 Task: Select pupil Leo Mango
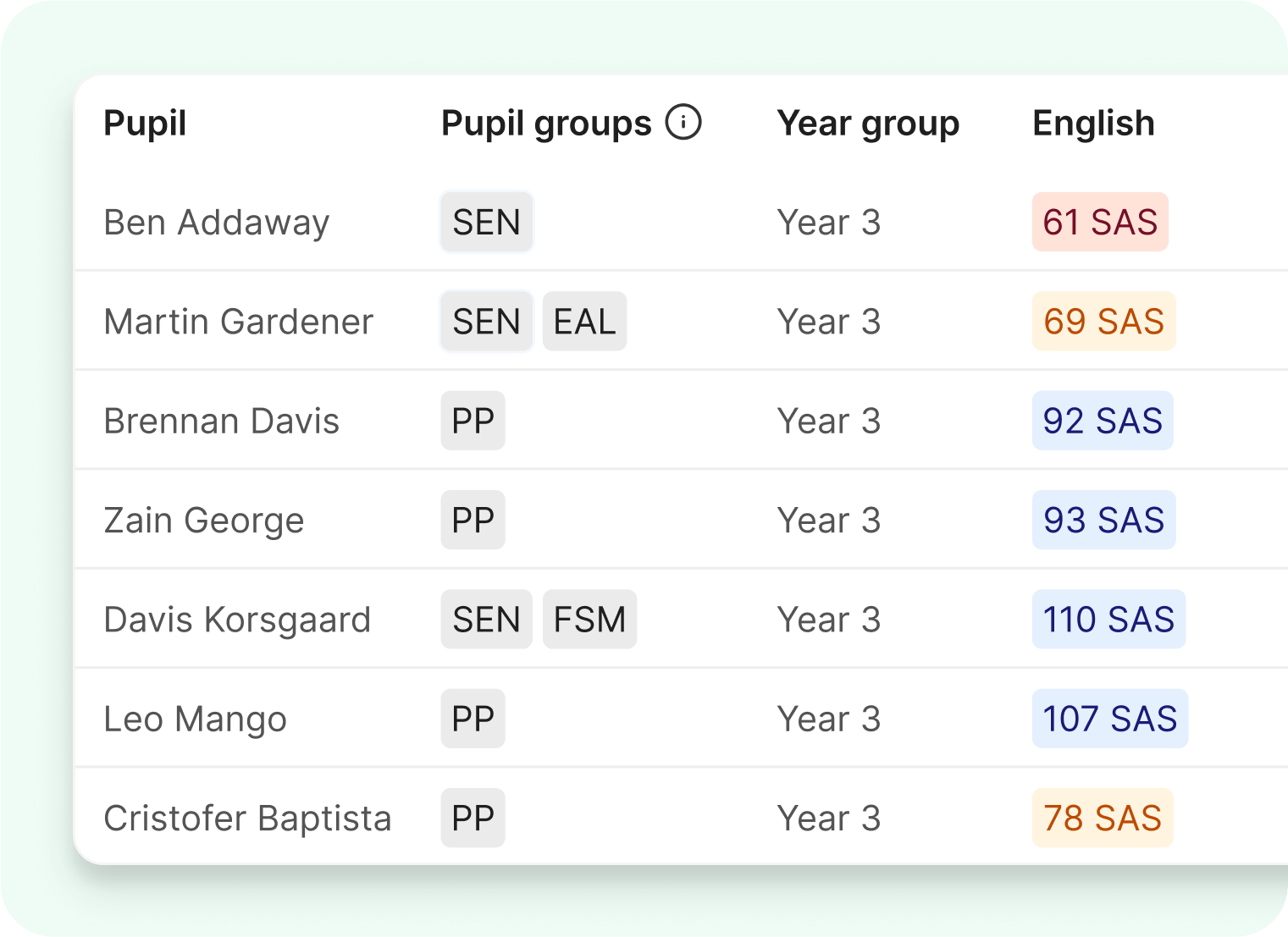click(195, 719)
